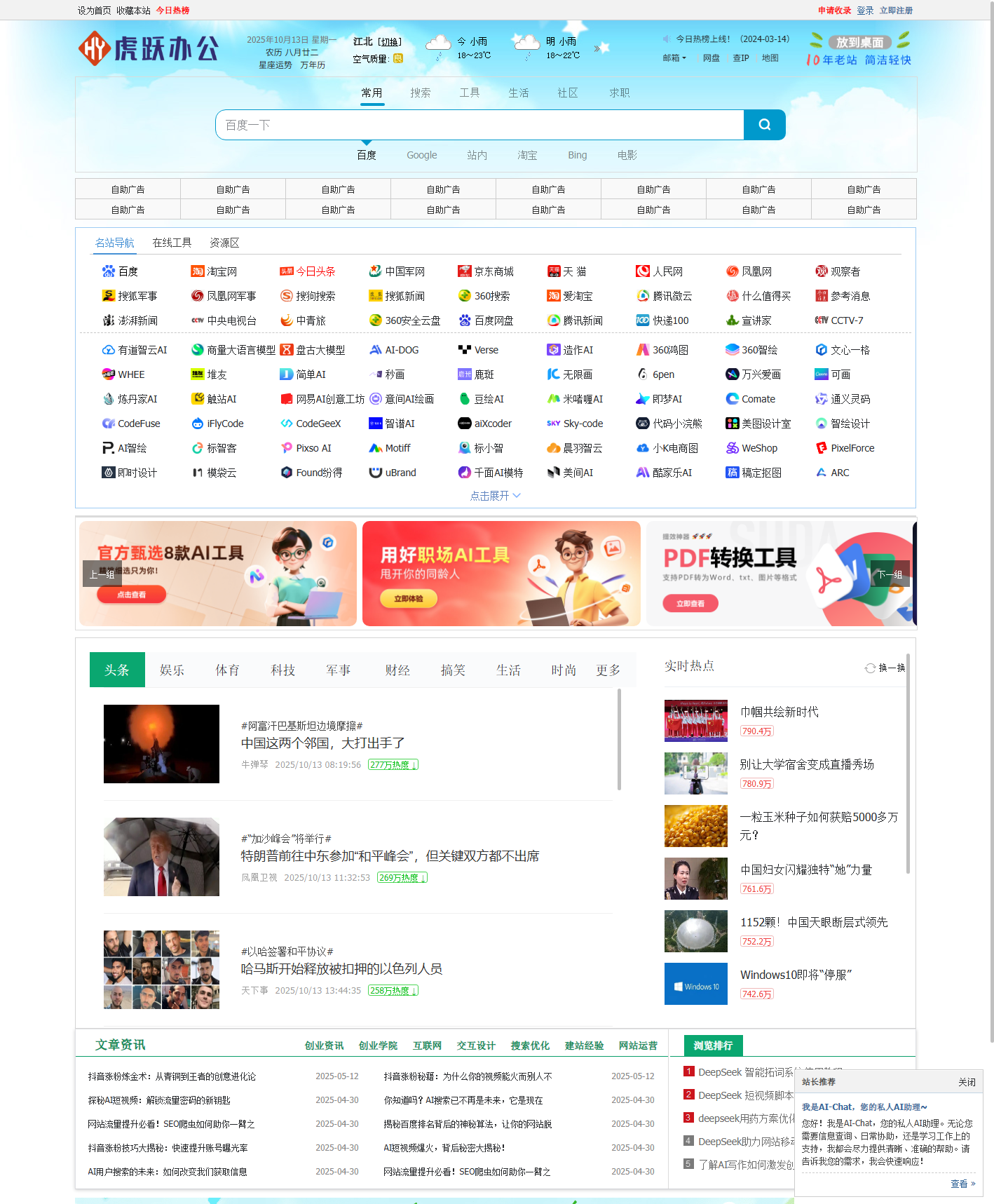Click the 立即注册 link

897,11
